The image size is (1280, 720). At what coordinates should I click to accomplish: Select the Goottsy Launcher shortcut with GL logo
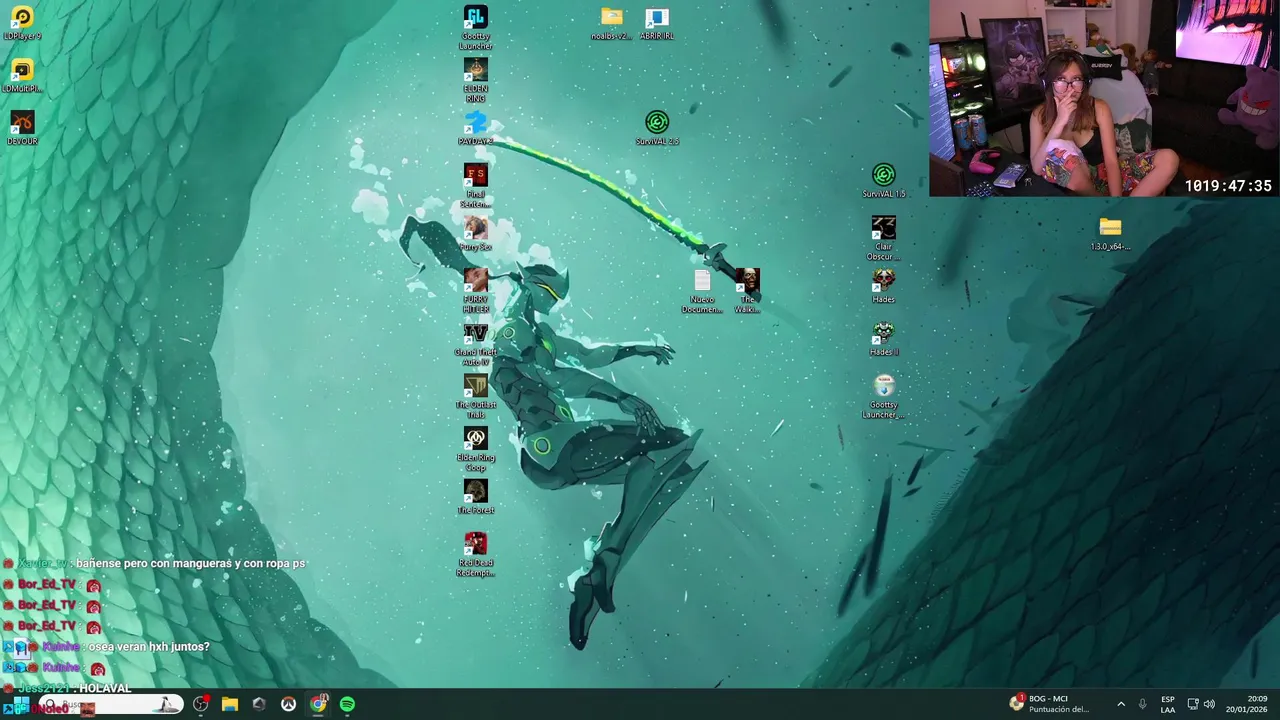click(x=475, y=28)
